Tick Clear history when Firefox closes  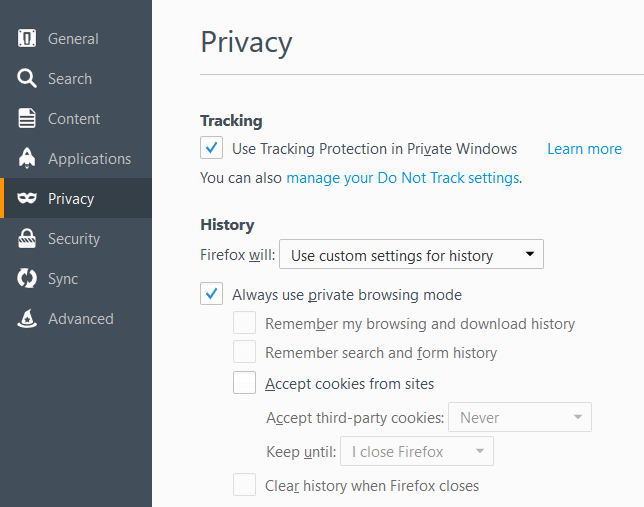tap(244, 484)
